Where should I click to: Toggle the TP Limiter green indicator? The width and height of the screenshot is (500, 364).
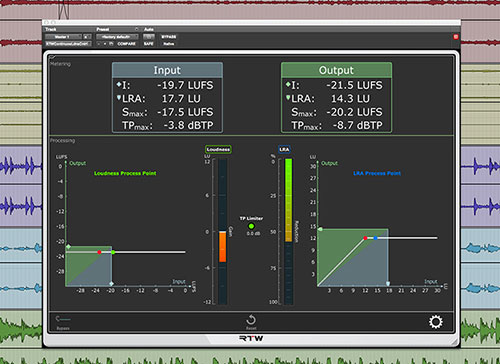coord(251,226)
